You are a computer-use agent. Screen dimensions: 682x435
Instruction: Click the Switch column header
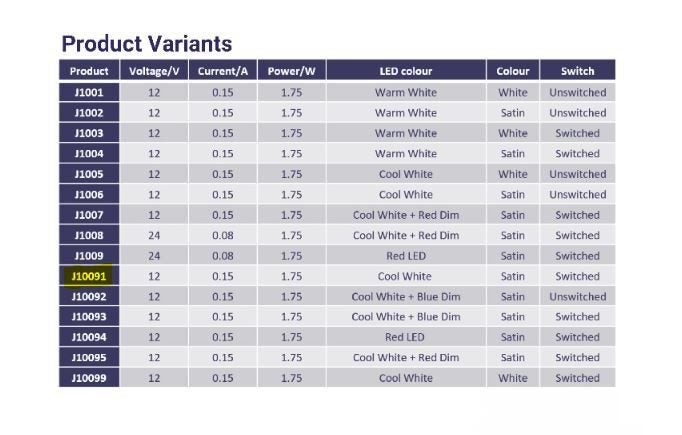point(577,71)
